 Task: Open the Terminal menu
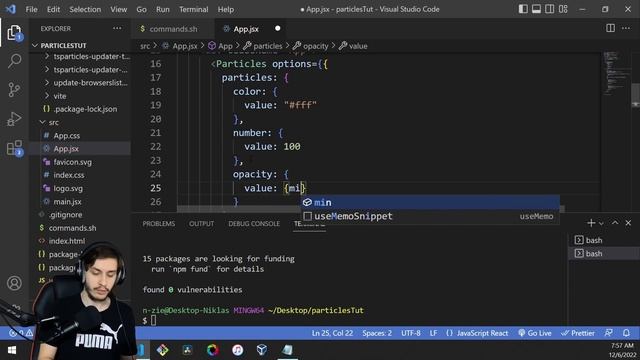point(193,9)
